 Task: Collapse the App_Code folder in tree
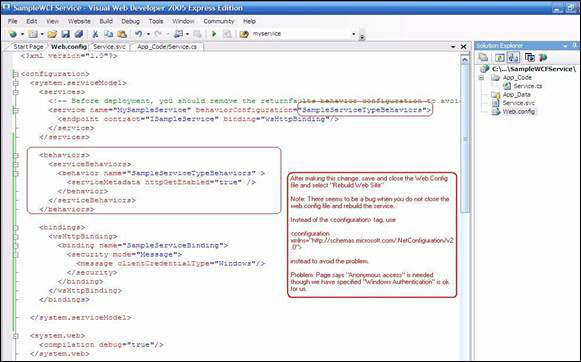481,78
